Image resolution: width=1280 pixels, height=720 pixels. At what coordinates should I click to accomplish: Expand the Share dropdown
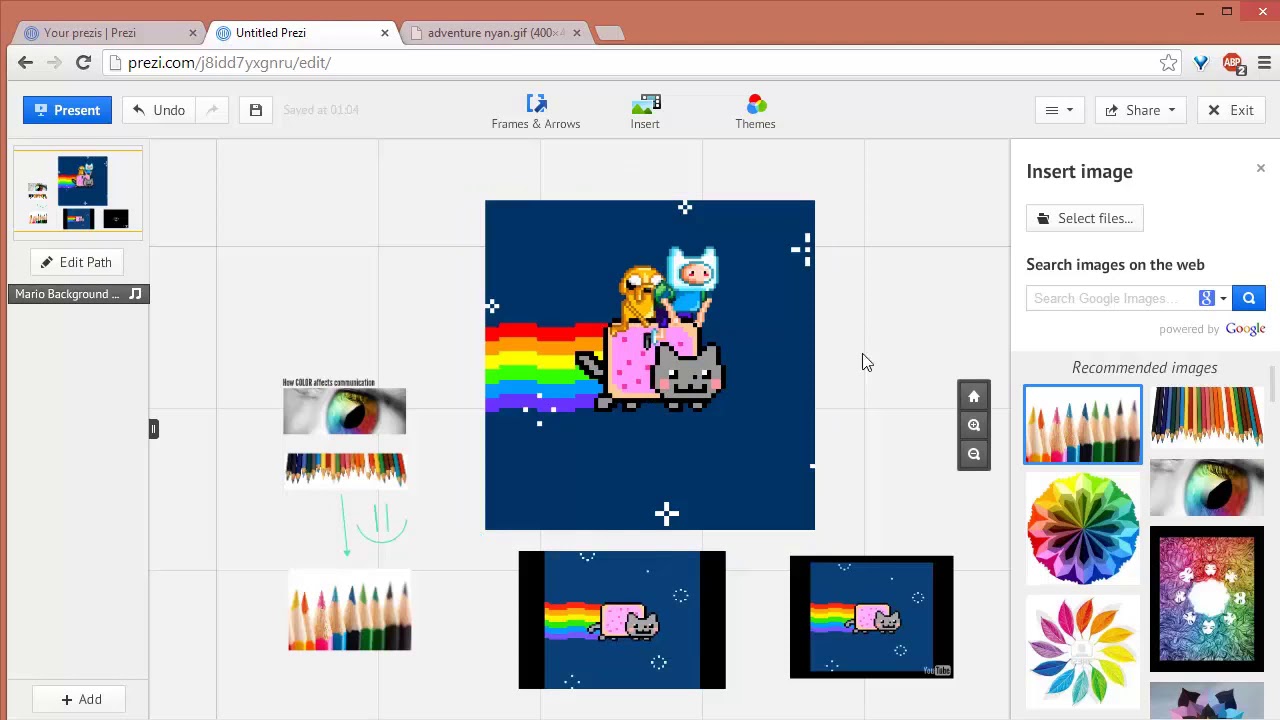tap(1141, 110)
